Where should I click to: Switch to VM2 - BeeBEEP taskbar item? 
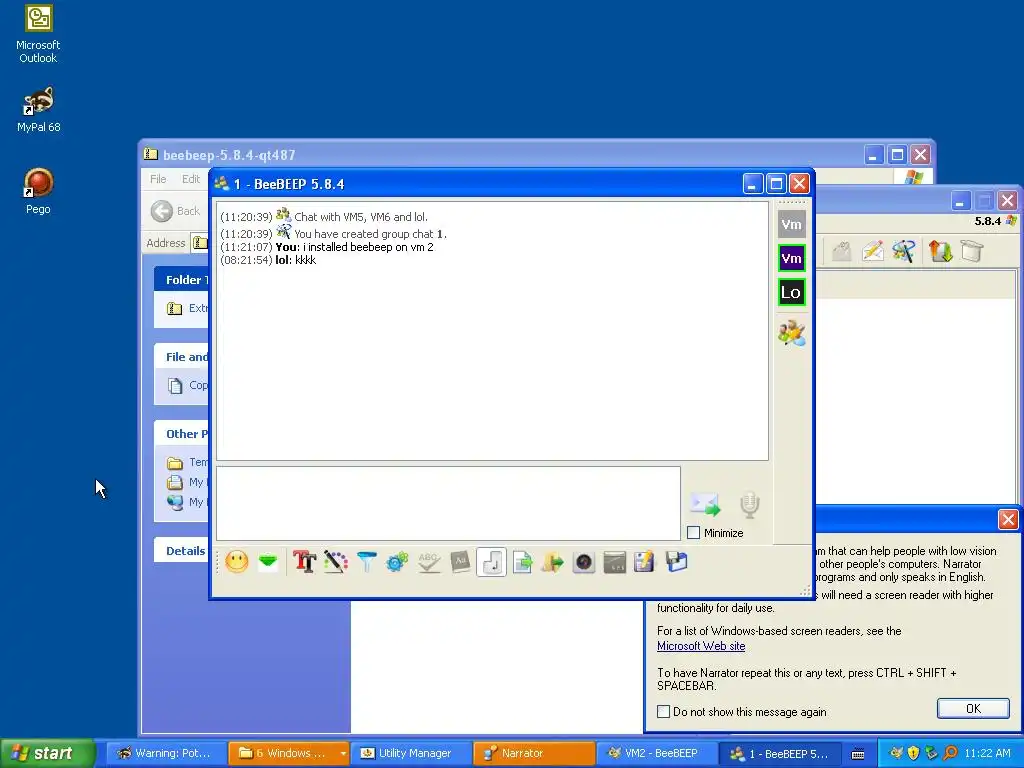(656, 754)
